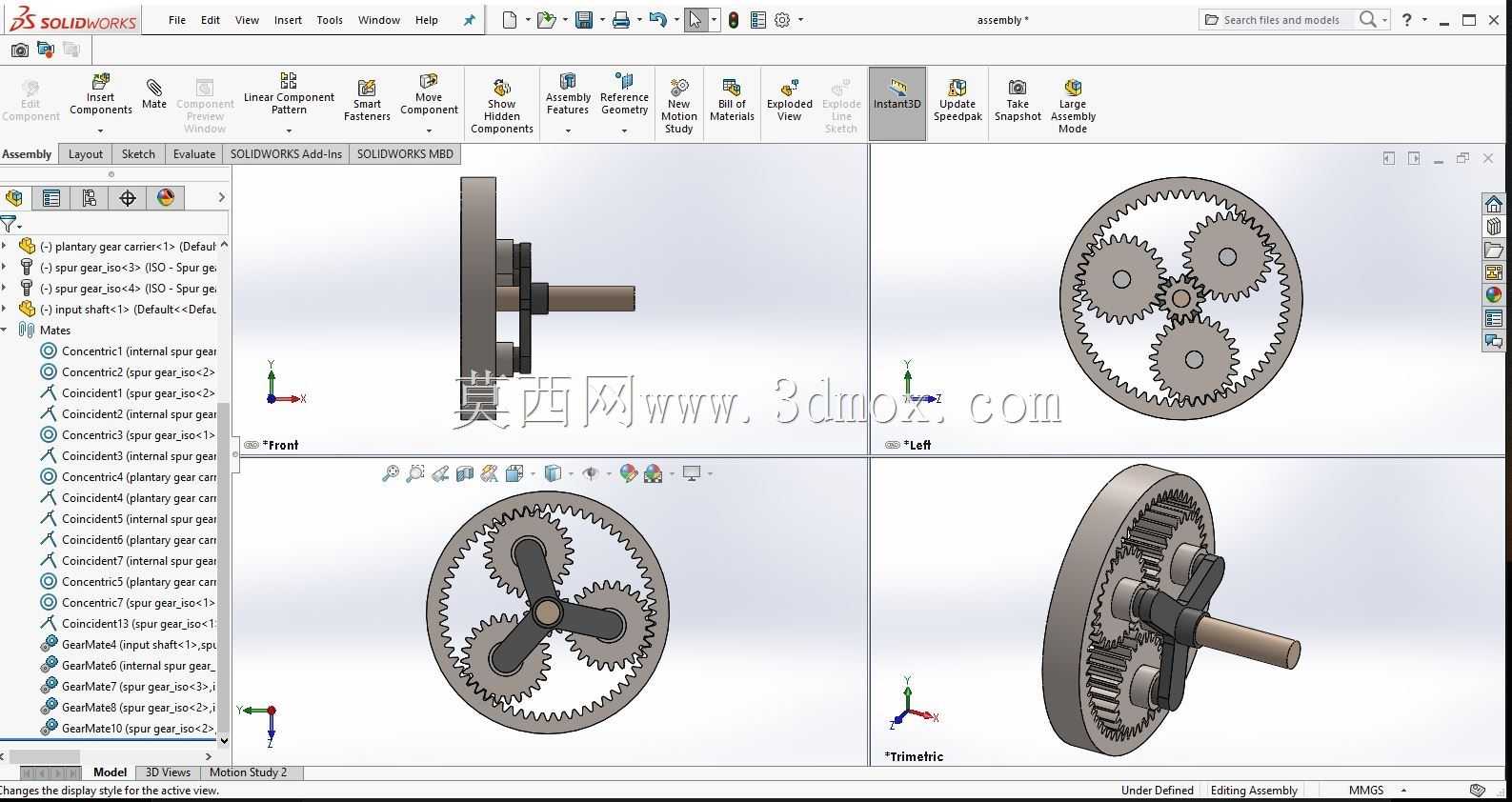Open SOLIDWORKS Resources home icon in task pane
Image resolution: width=1512 pixels, height=802 pixels.
[1493, 204]
